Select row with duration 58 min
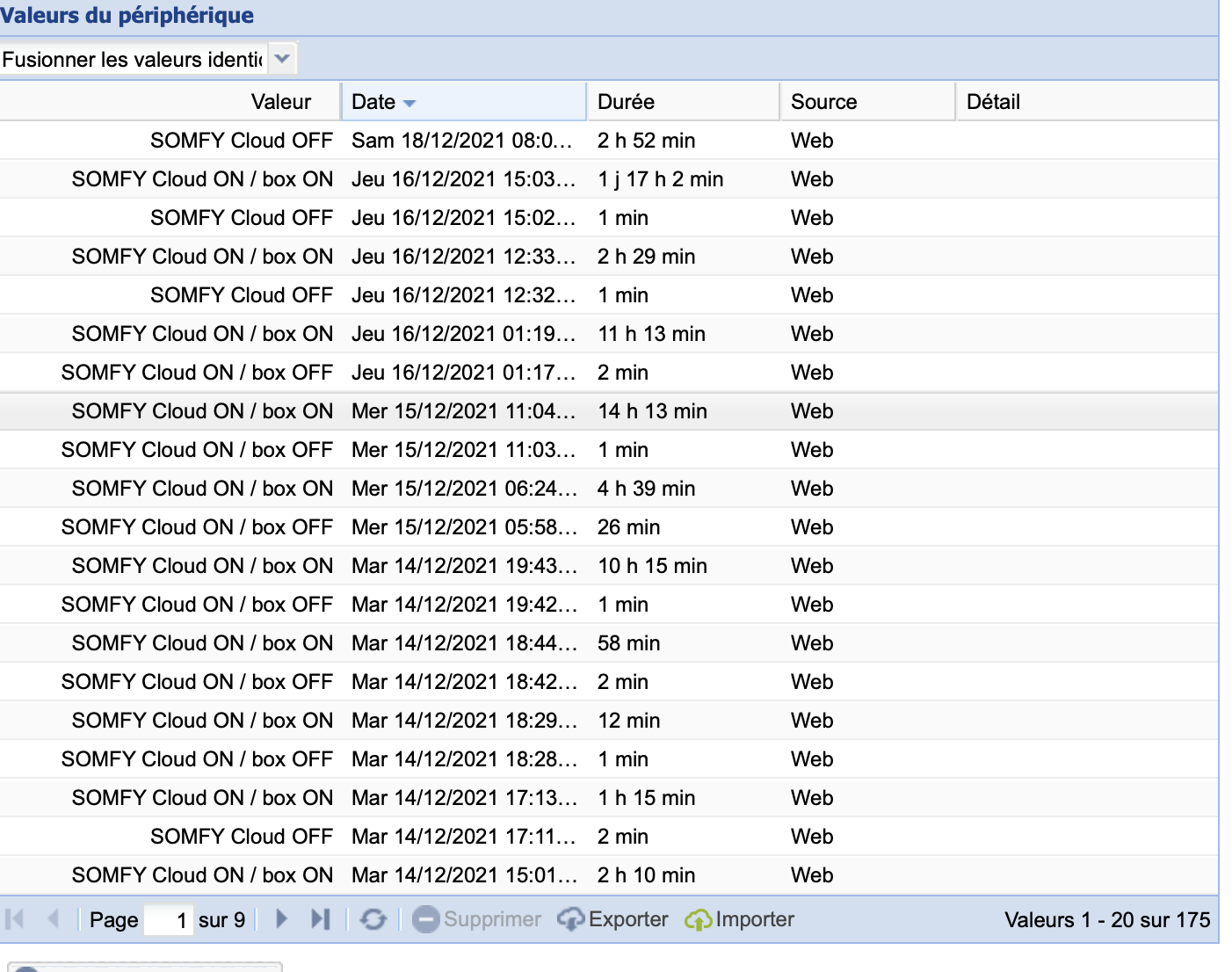This screenshot has height=972, width=1232. pyautogui.click(x=609, y=643)
